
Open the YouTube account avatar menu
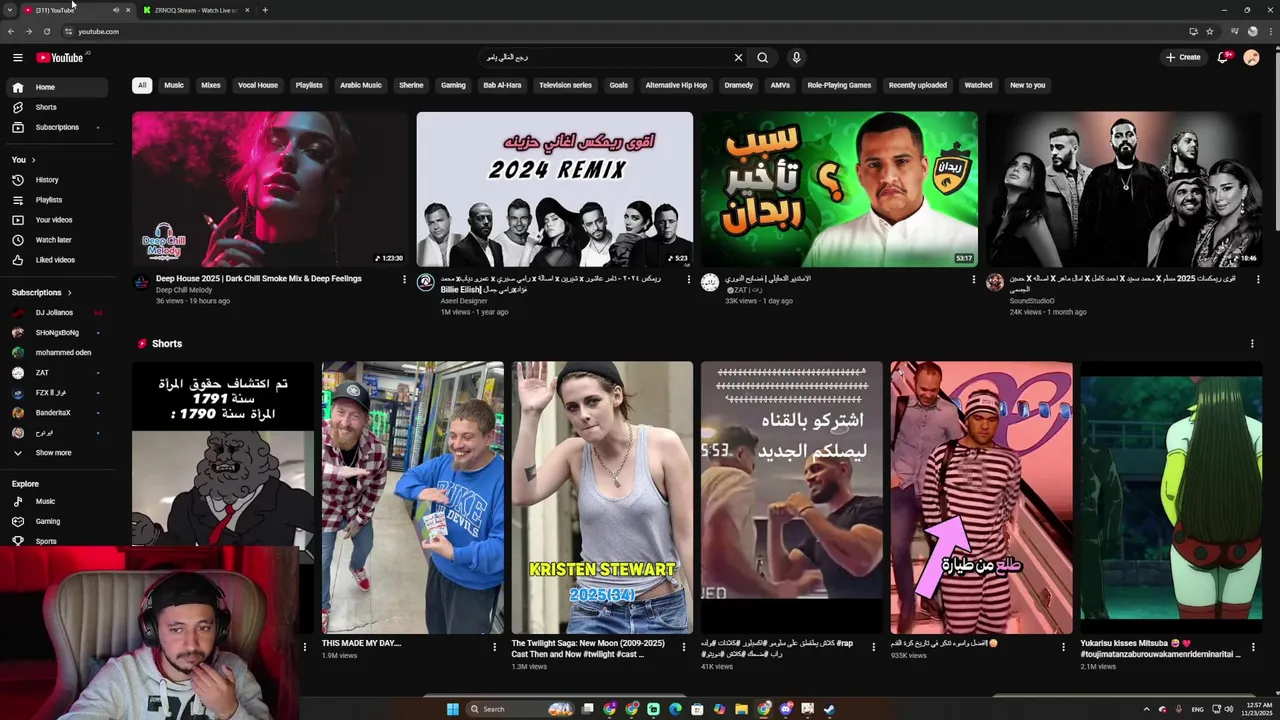(x=1251, y=58)
